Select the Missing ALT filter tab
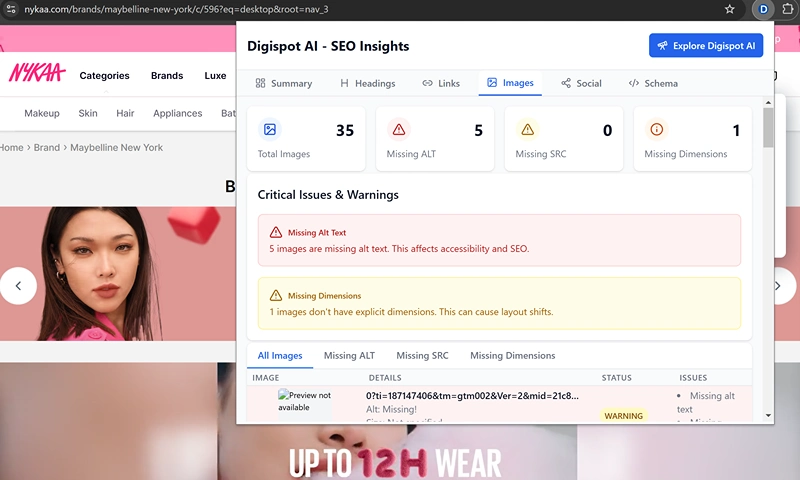 [349, 356]
